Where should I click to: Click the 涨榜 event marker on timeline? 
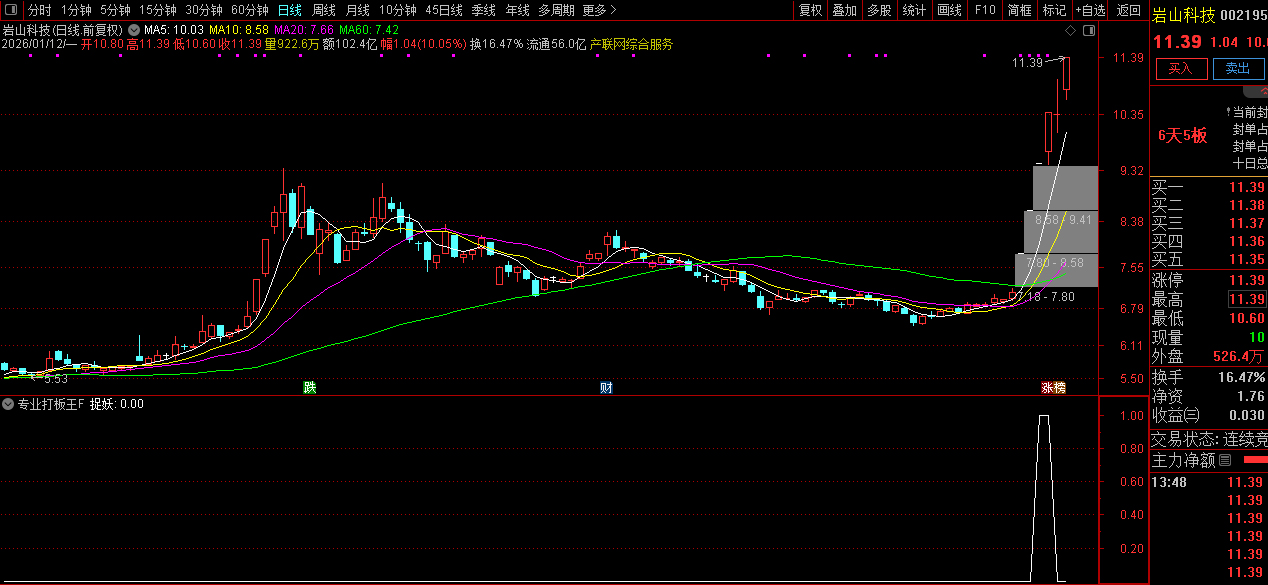[1053, 387]
